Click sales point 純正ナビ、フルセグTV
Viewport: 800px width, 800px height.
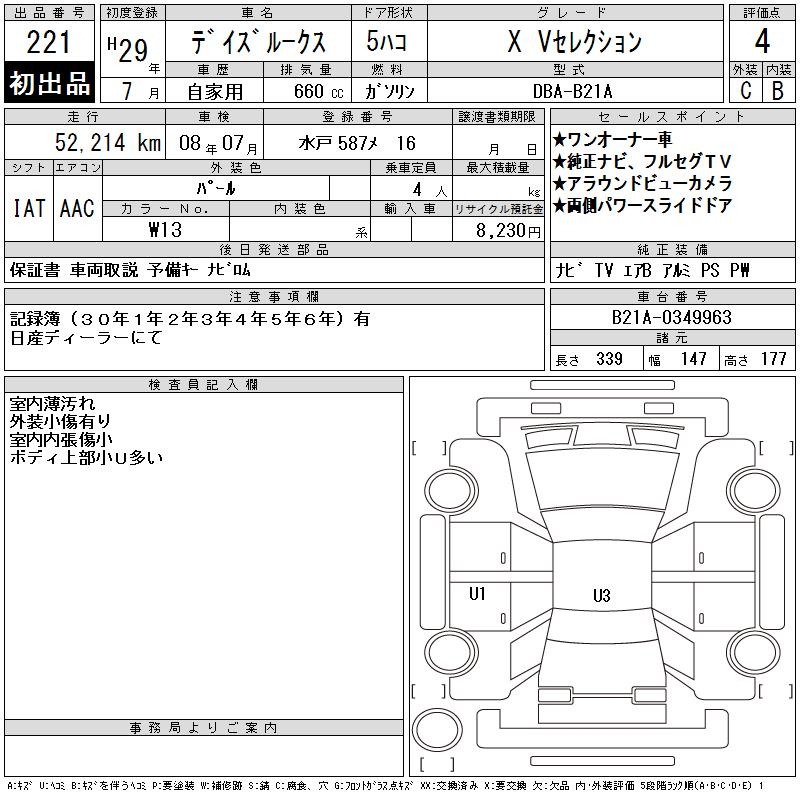(642, 161)
